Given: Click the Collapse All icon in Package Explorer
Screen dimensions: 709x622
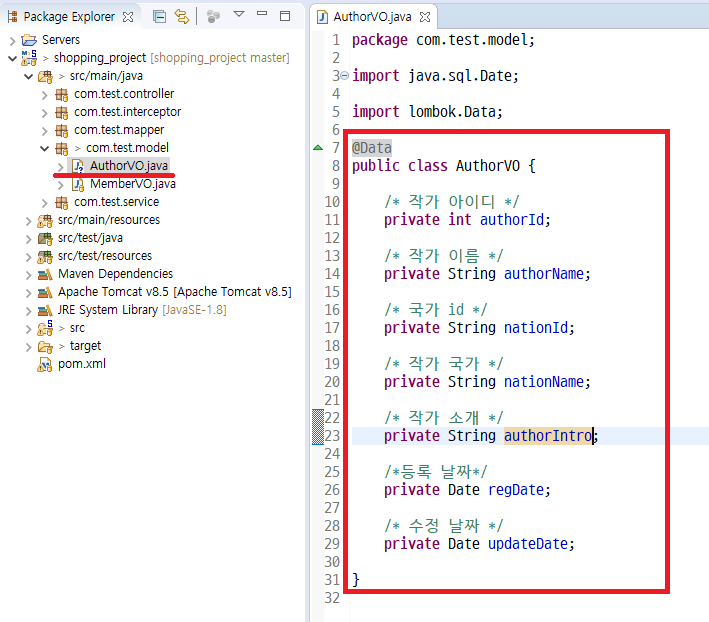Looking at the screenshot, I should pyautogui.click(x=159, y=17).
